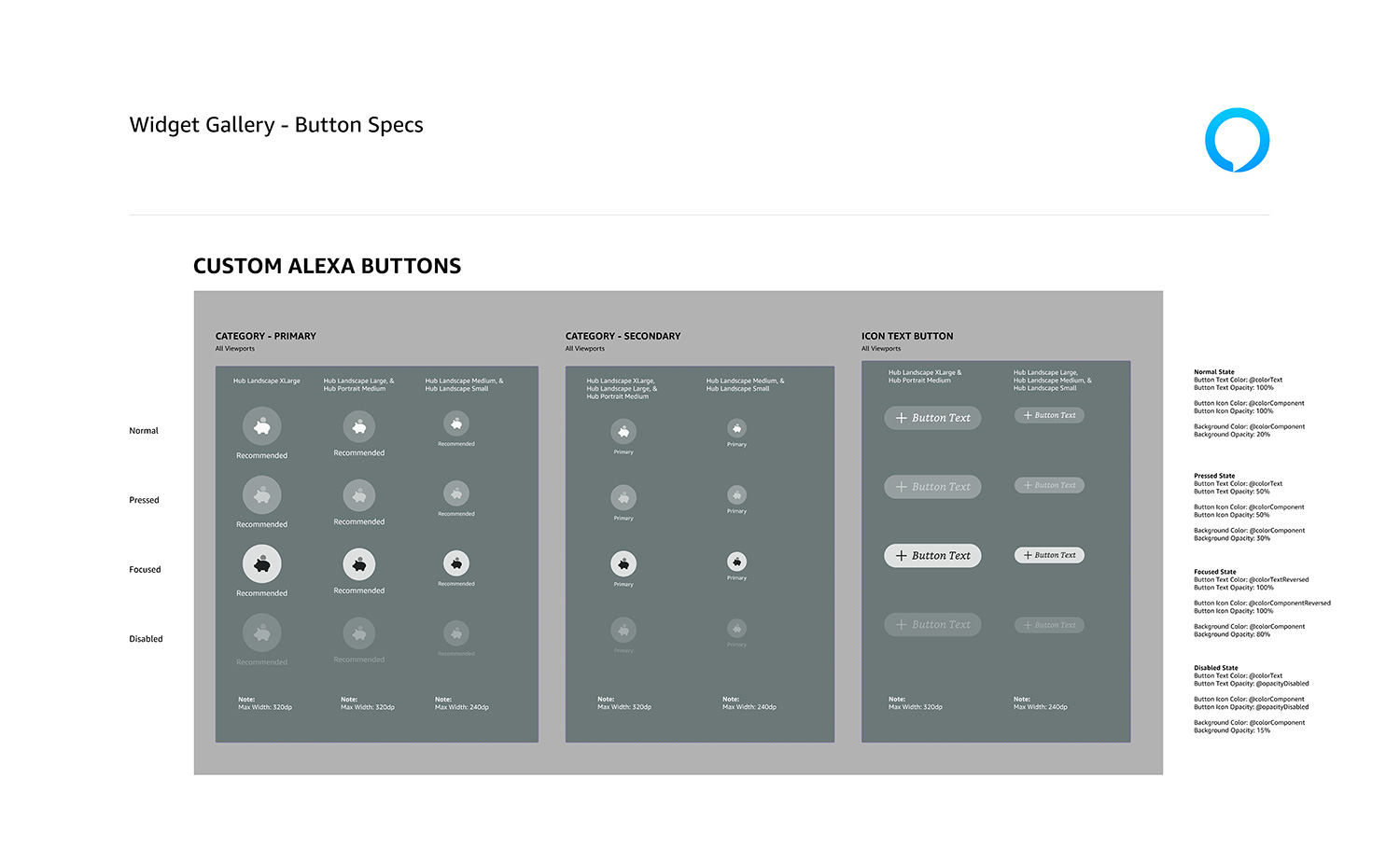Click 'Background Opacity: 30%' spec line
Screen dimensions: 1400x861
(1232, 538)
